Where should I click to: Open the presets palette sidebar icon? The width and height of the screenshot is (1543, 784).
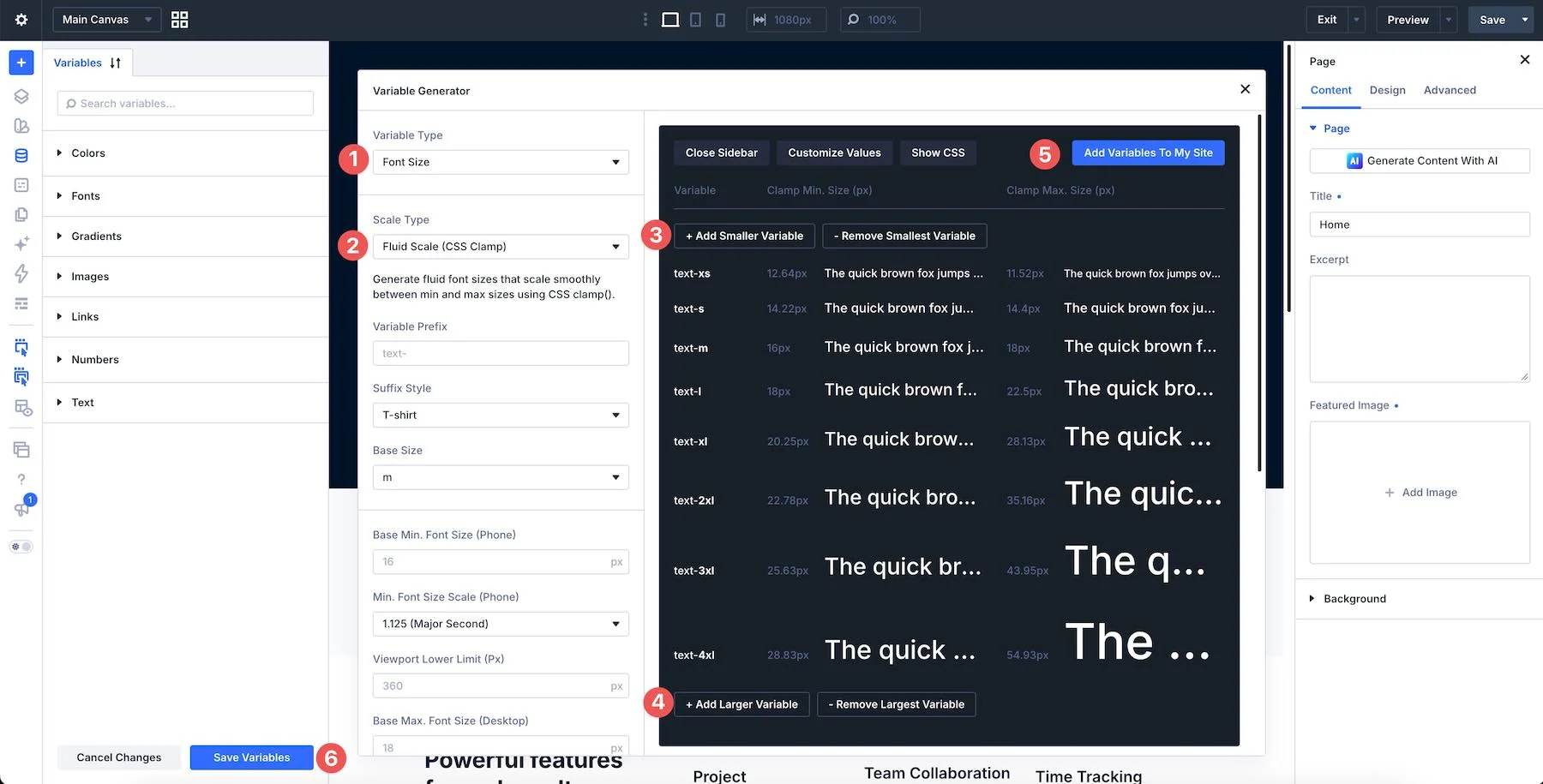[x=21, y=126]
